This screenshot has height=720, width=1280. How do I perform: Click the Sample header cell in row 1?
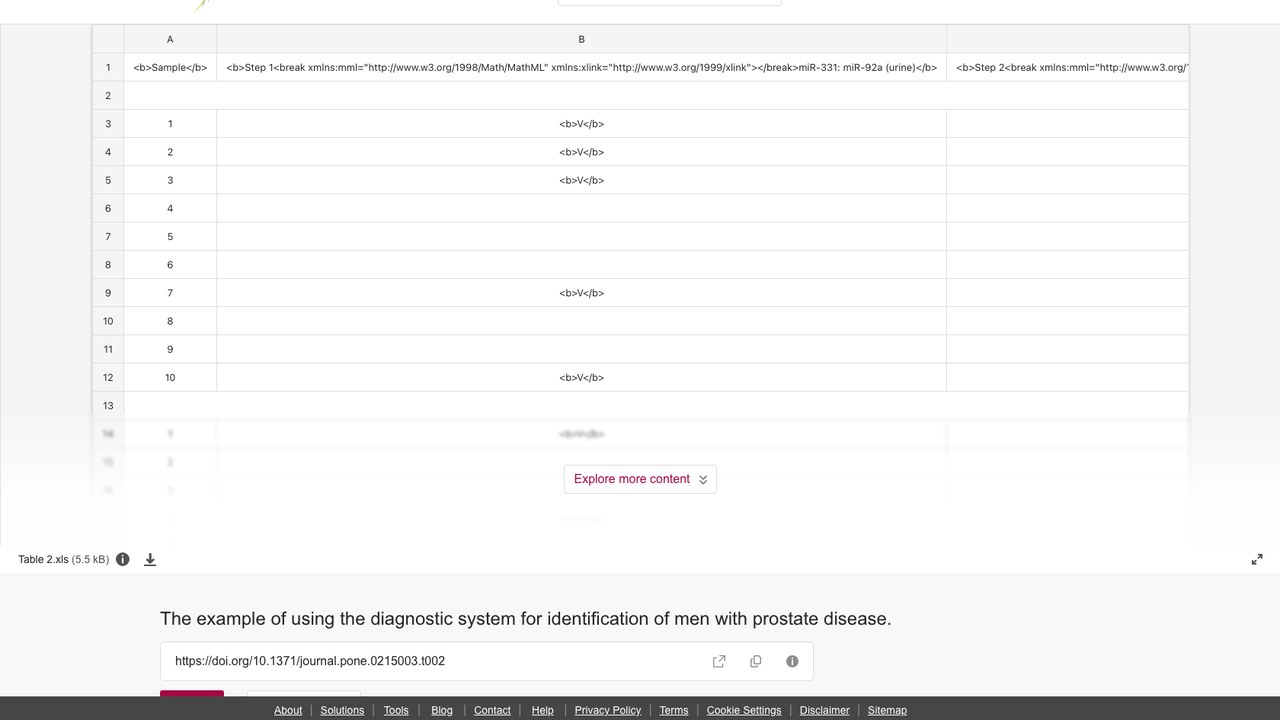tap(170, 68)
